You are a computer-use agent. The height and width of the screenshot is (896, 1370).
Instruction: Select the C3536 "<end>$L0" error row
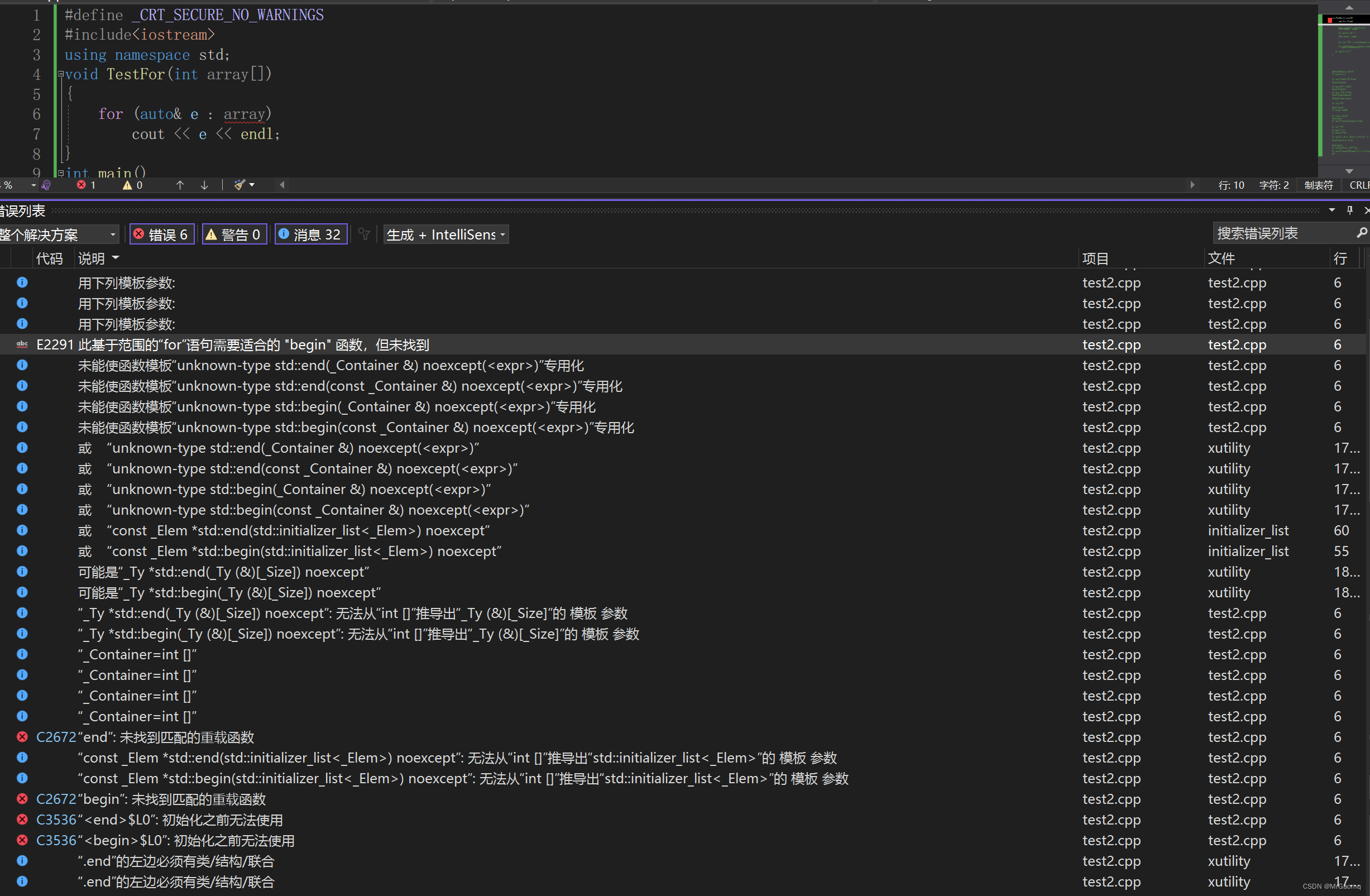(683, 820)
